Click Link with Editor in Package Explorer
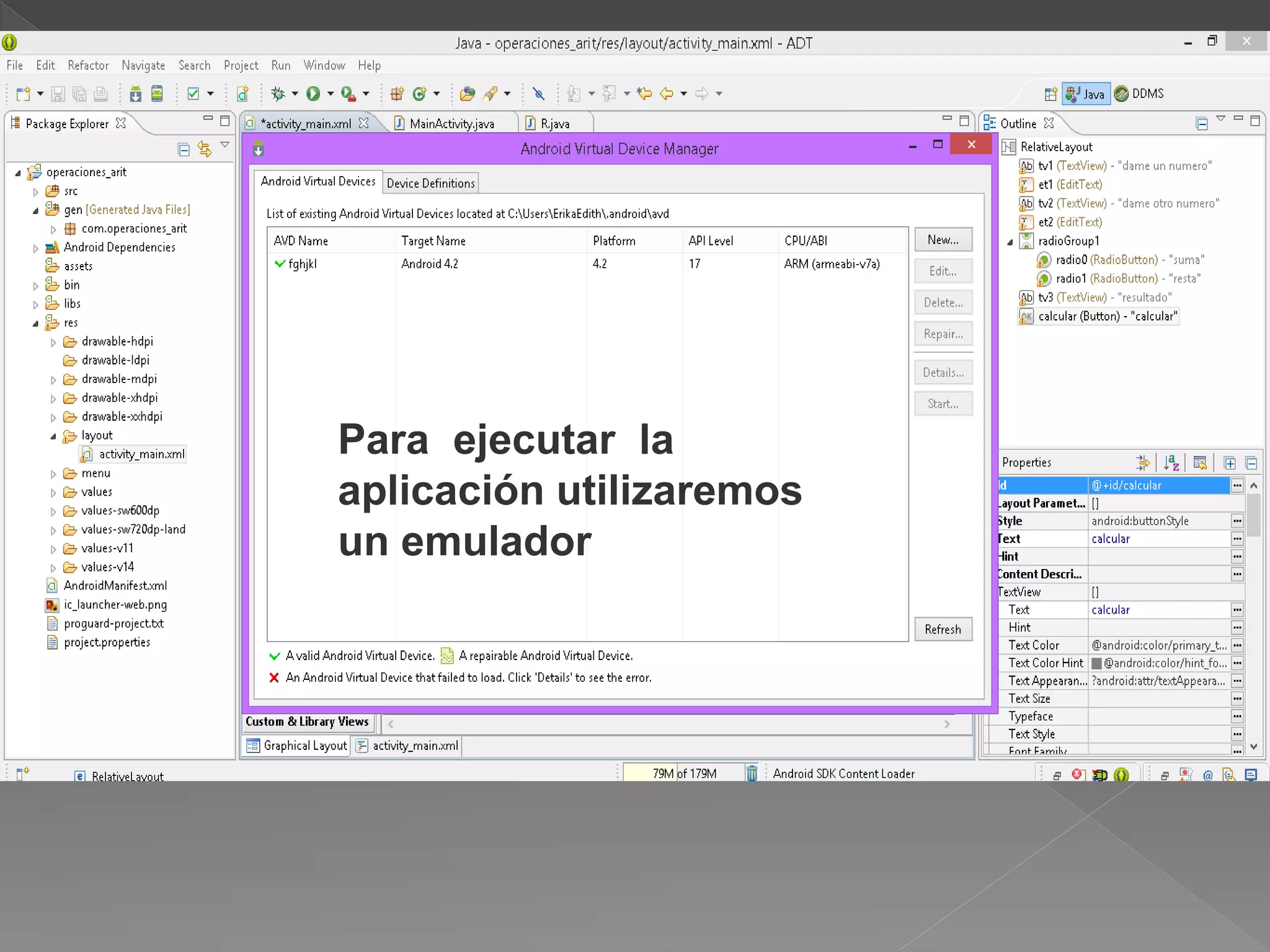Screen dimensions: 1270x952 point(204,149)
